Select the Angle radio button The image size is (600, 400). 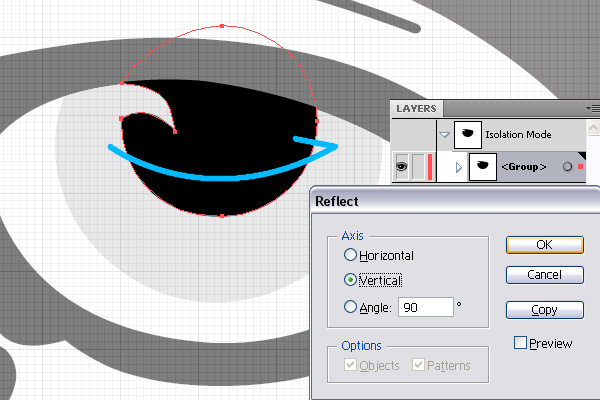coord(350,307)
